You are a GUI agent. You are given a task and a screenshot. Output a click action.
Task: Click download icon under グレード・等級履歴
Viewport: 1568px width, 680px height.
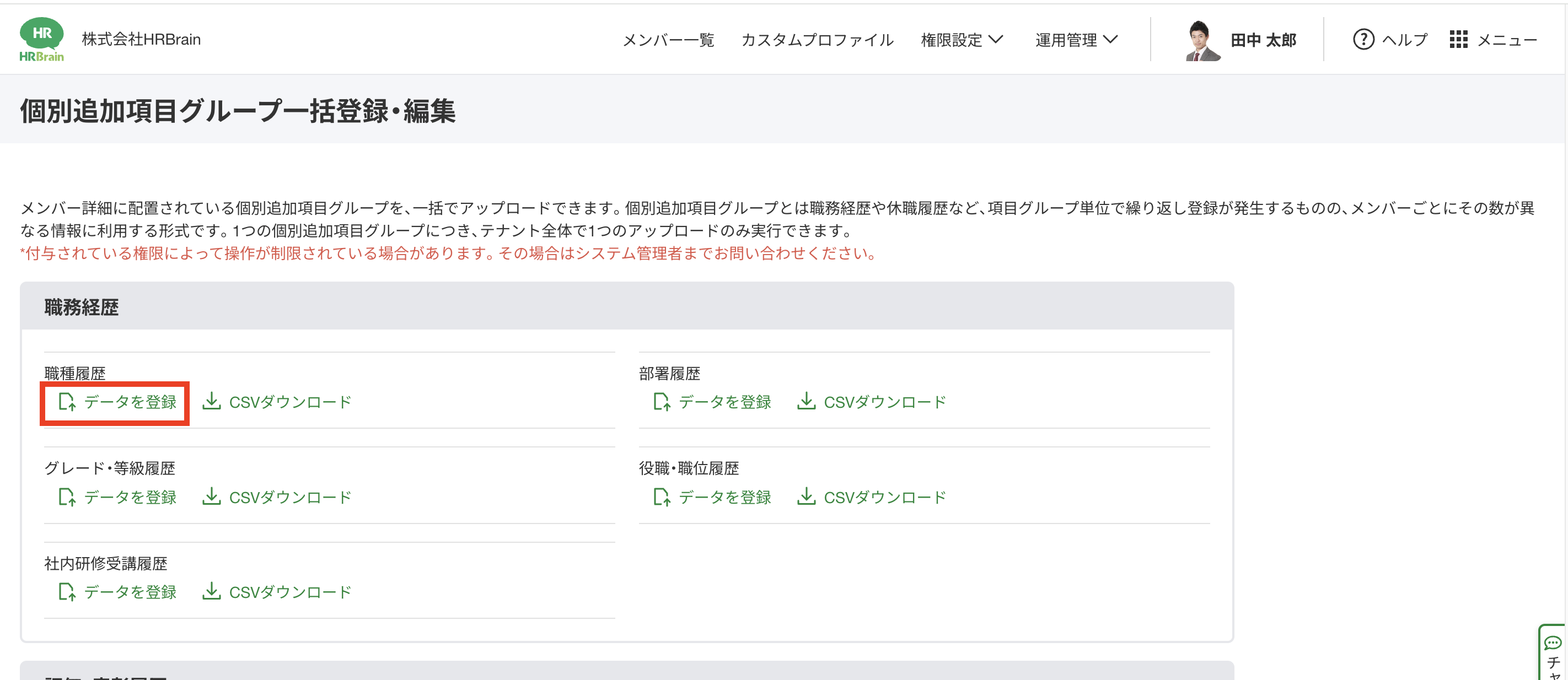211,497
